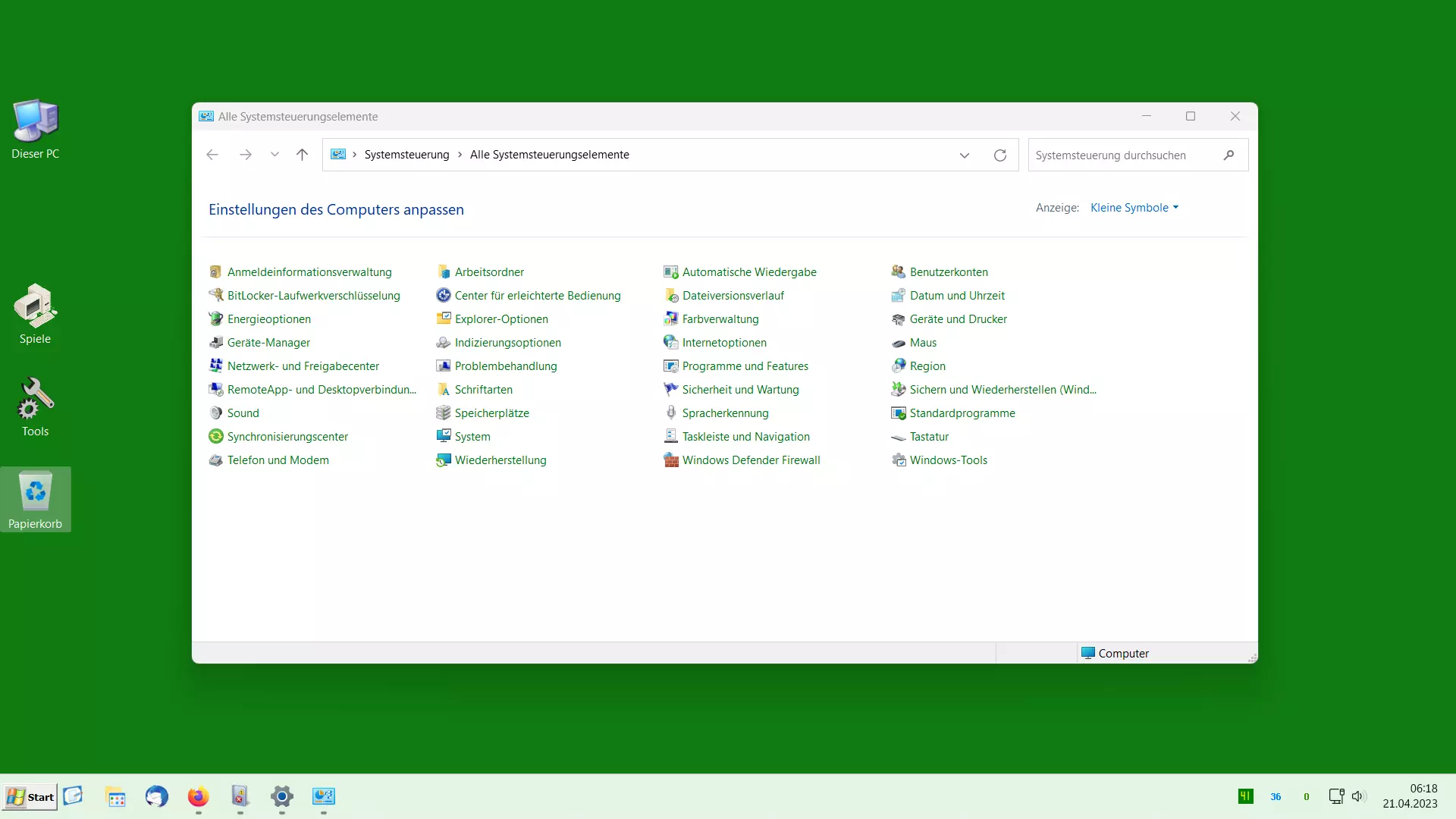Screen dimensions: 1456x819
Task: Open Programme und Features link
Action: pyautogui.click(x=745, y=366)
